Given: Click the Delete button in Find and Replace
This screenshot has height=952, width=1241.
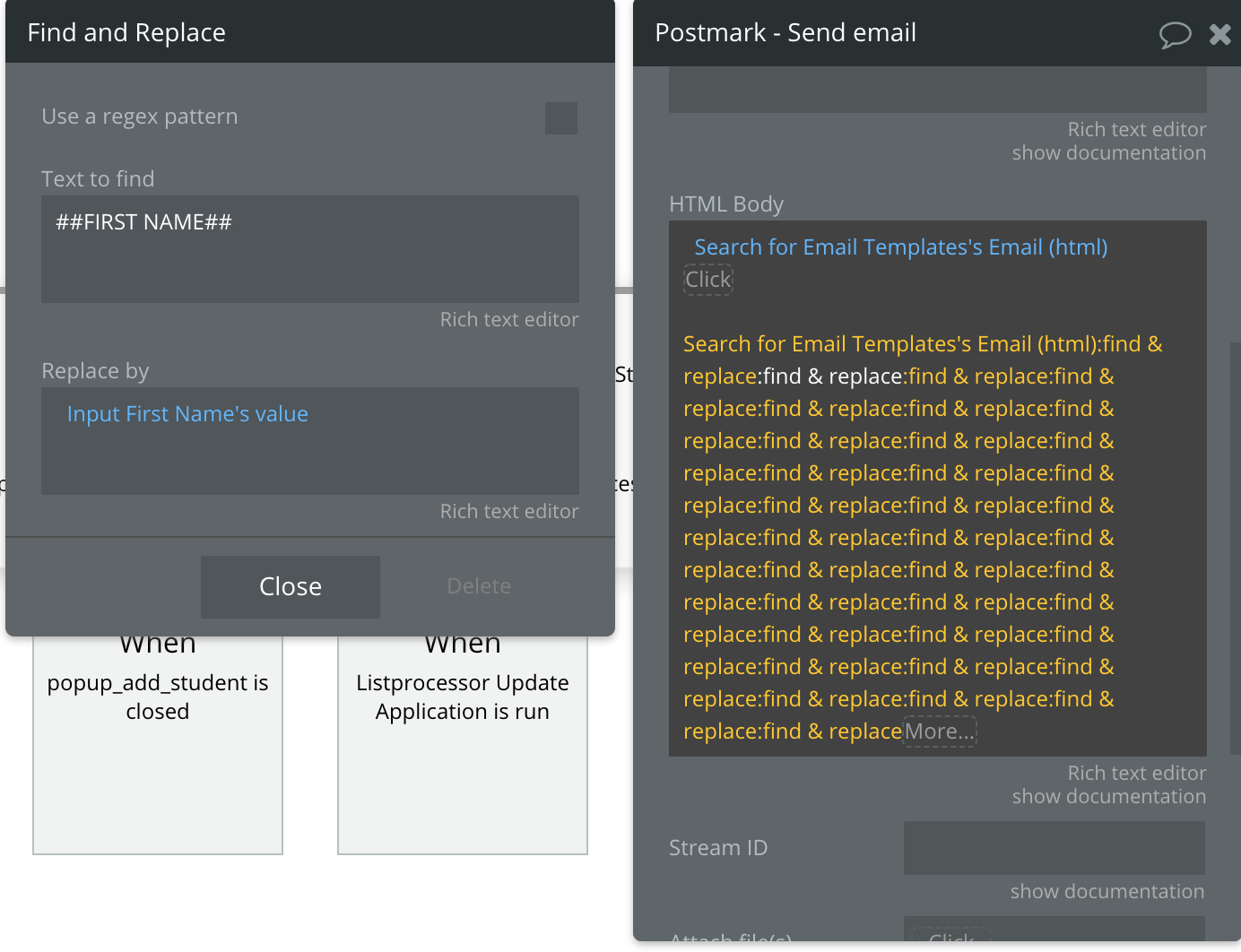Looking at the screenshot, I should click(479, 586).
